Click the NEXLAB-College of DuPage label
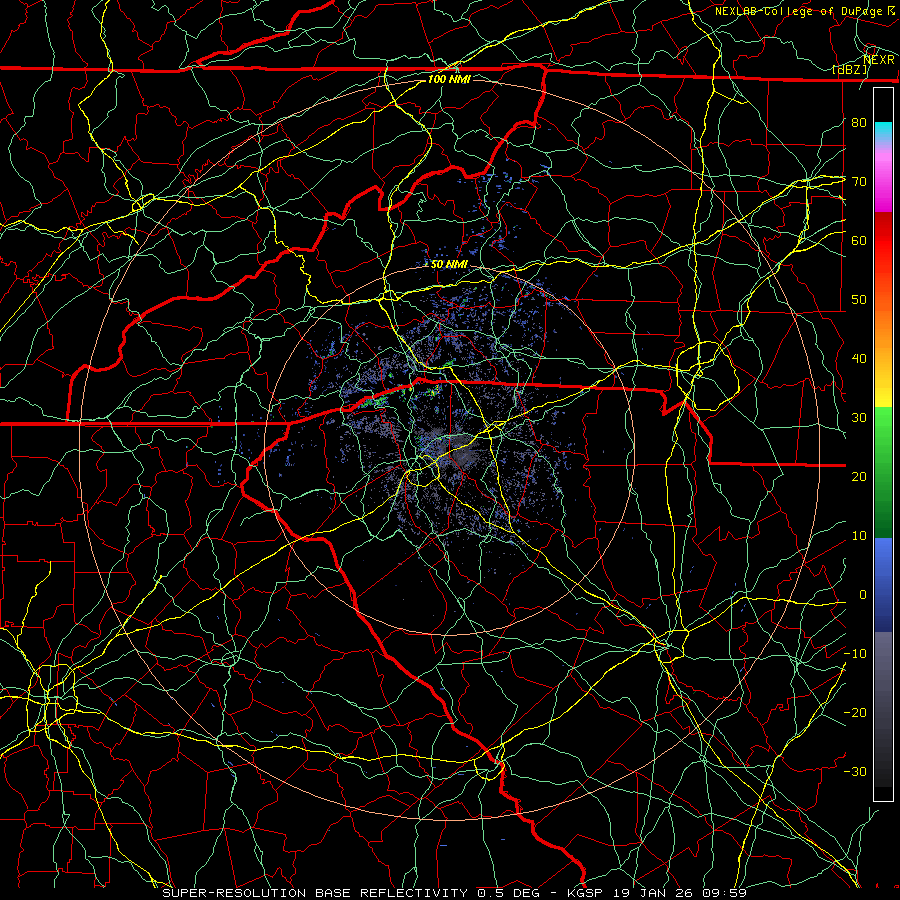Screen dimensions: 900x900 pos(798,11)
